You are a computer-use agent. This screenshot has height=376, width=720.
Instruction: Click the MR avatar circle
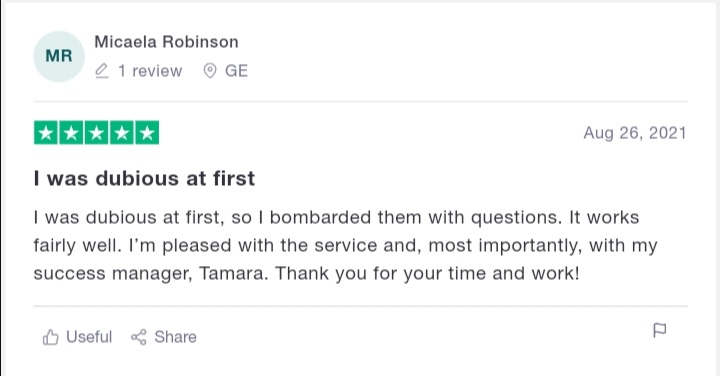(59, 56)
